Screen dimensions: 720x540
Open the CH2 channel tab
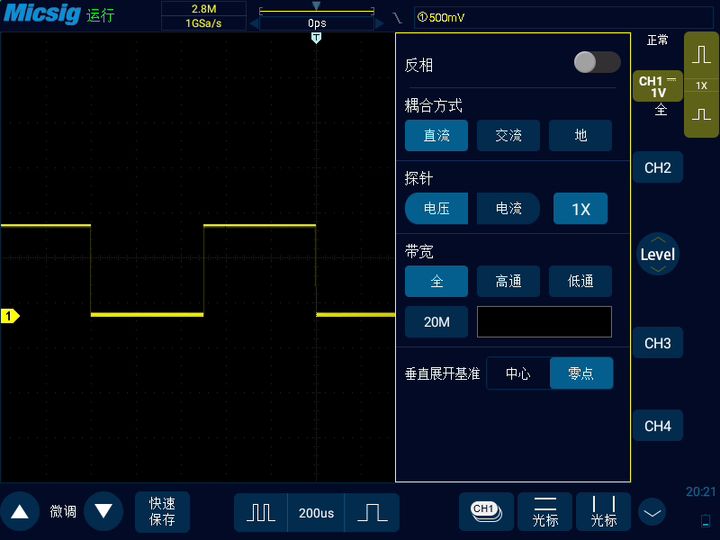pos(657,168)
